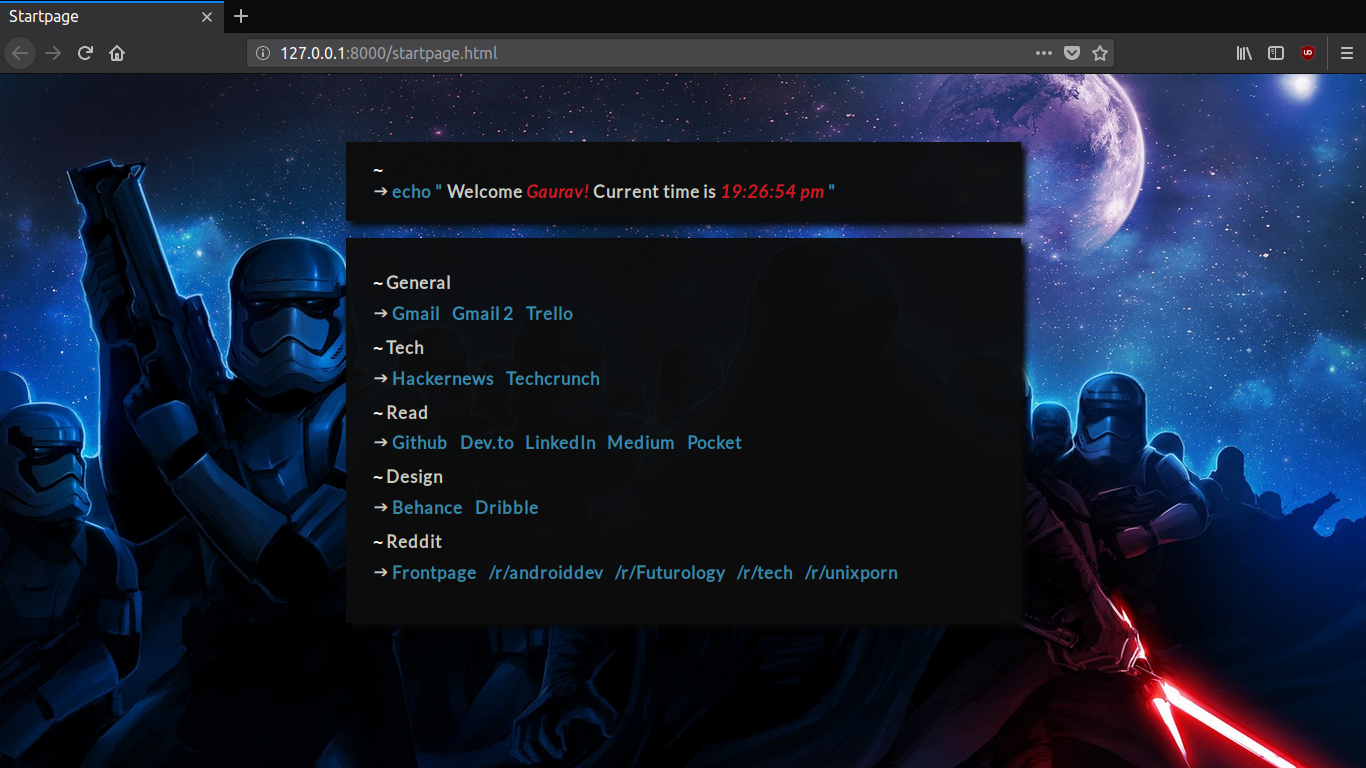Click the '~ Tech' heading
Image resolution: width=1366 pixels, height=768 pixels.
pyautogui.click(x=398, y=348)
